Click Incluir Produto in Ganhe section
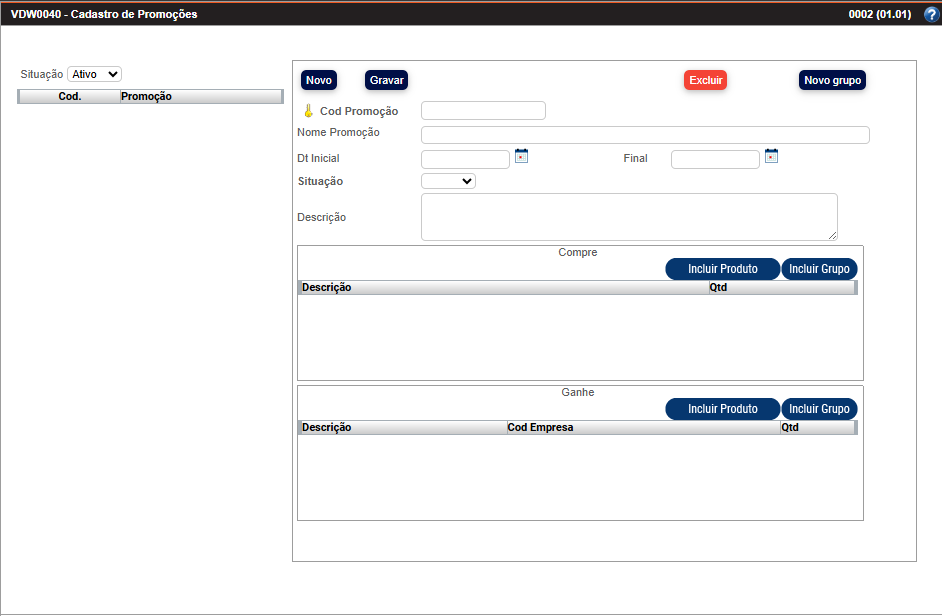This screenshot has width=942, height=616. click(722, 409)
